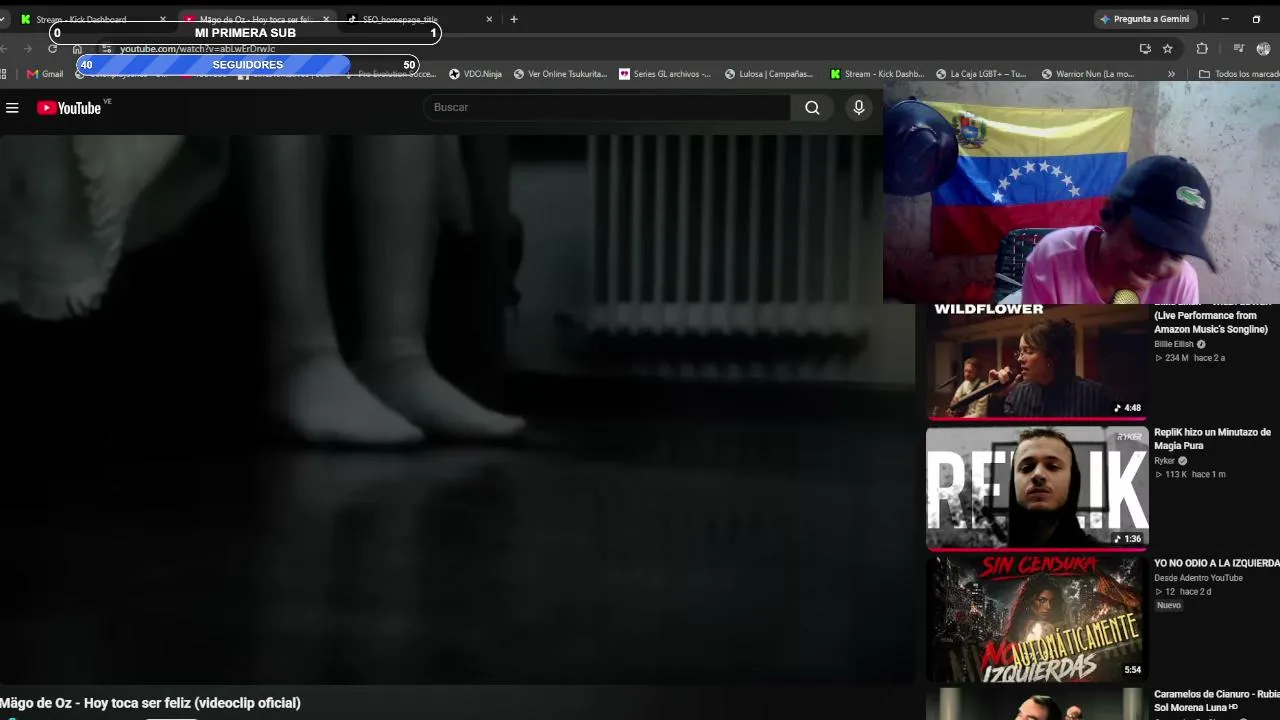The width and height of the screenshot is (1280, 720).
Task: Minimize the browser window
Action: tap(1225, 19)
